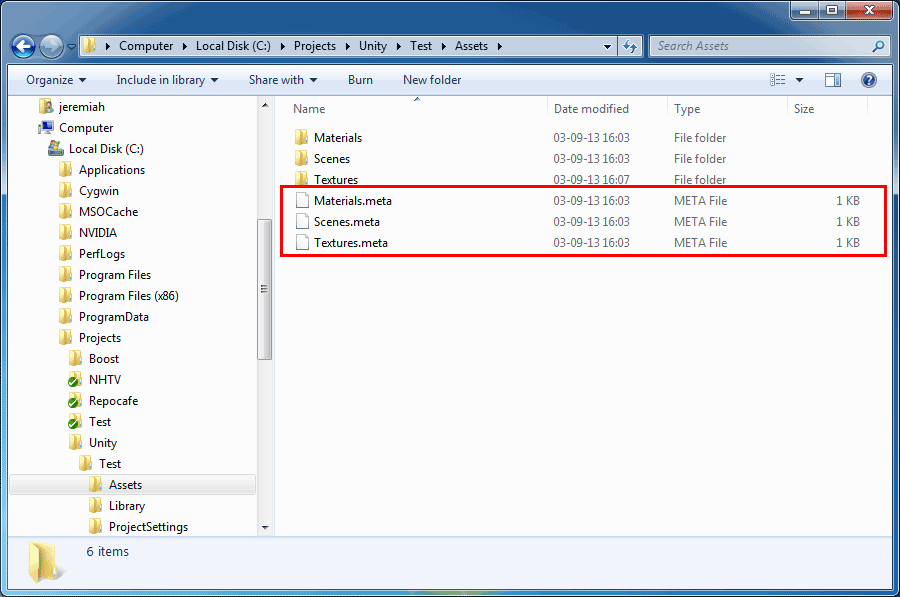
Task: Select the Textures folder icon
Action: [301, 179]
